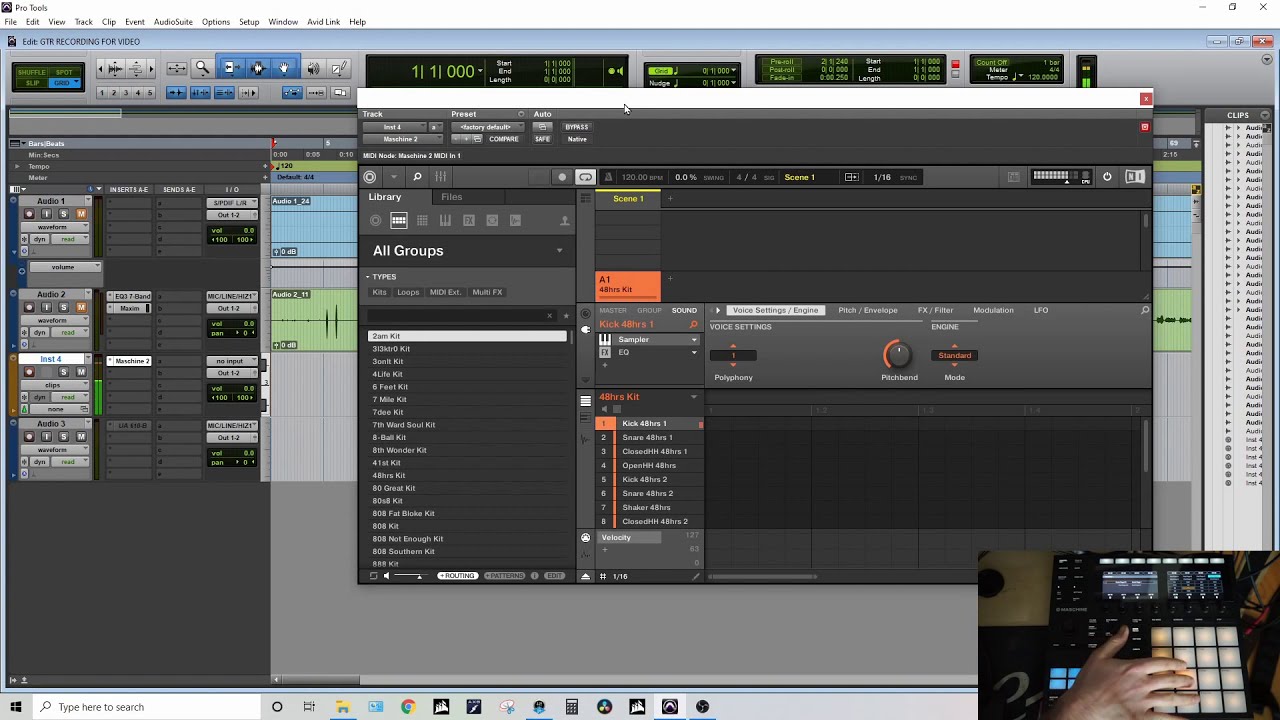The width and height of the screenshot is (1280, 720).
Task: Select the Zoomer tool in Pro Tools toolbar
Action: point(202,68)
